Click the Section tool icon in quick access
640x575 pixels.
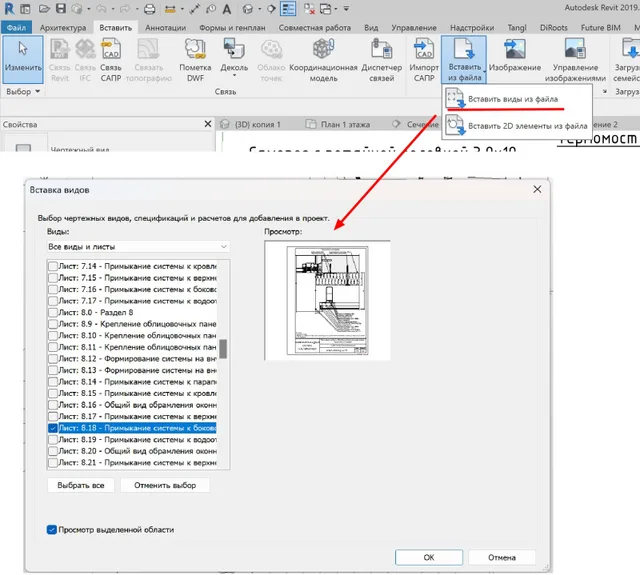coord(271,9)
